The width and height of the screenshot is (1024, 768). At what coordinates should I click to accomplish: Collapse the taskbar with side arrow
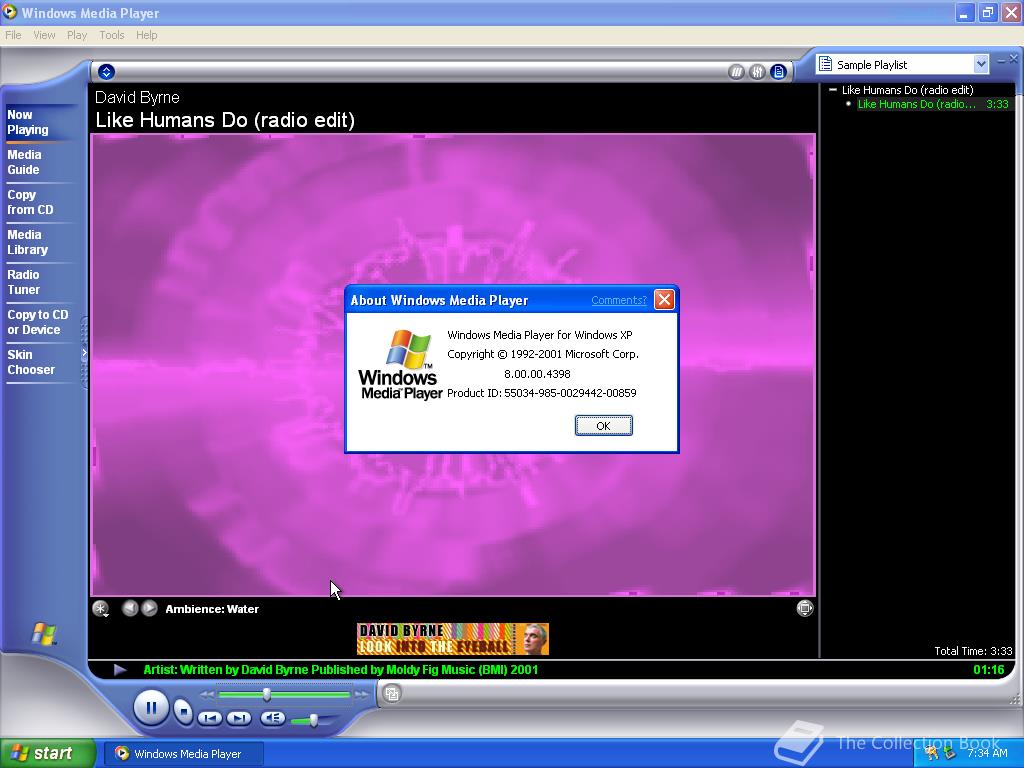click(x=84, y=353)
